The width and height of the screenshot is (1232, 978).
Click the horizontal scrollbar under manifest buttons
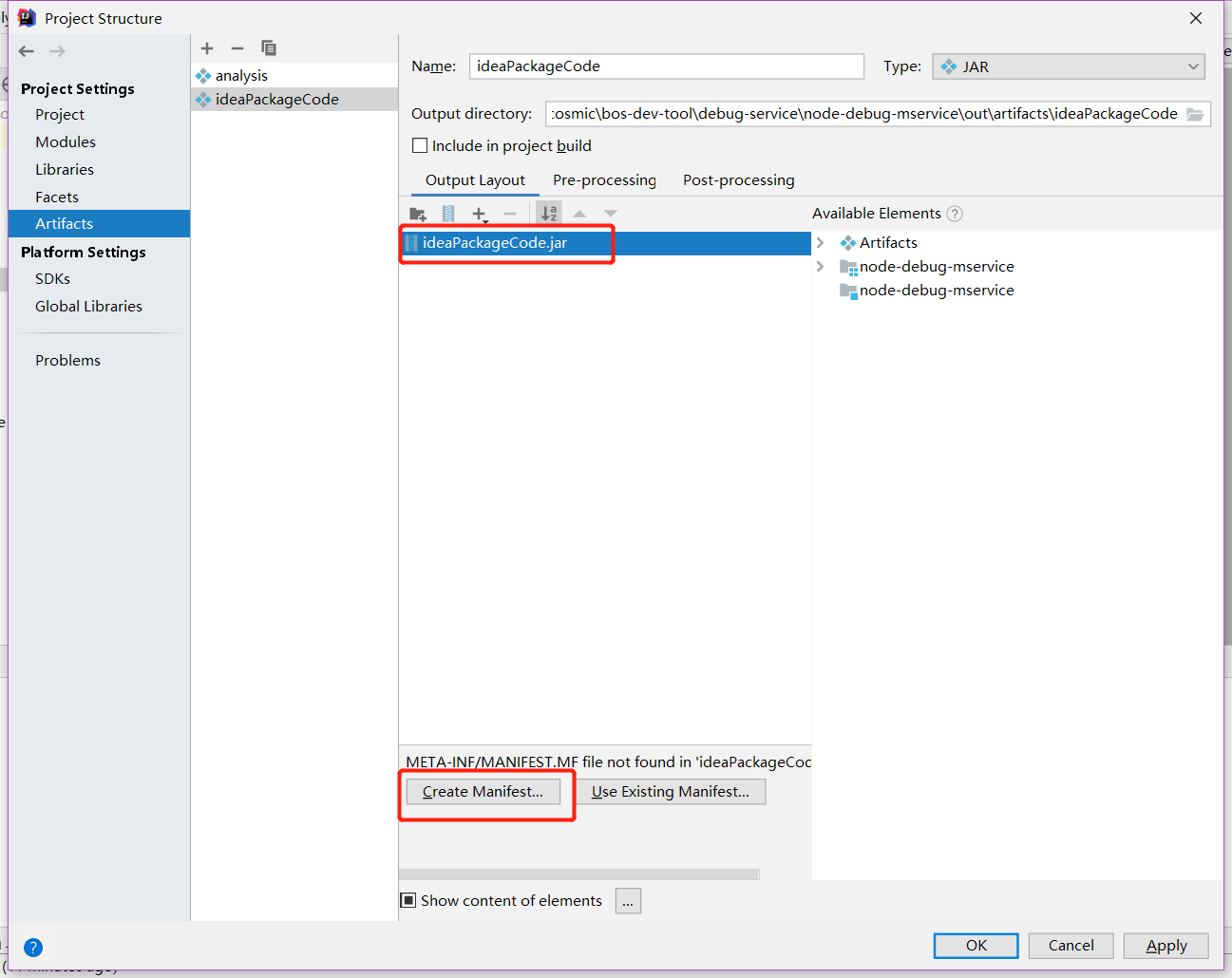point(579,875)
